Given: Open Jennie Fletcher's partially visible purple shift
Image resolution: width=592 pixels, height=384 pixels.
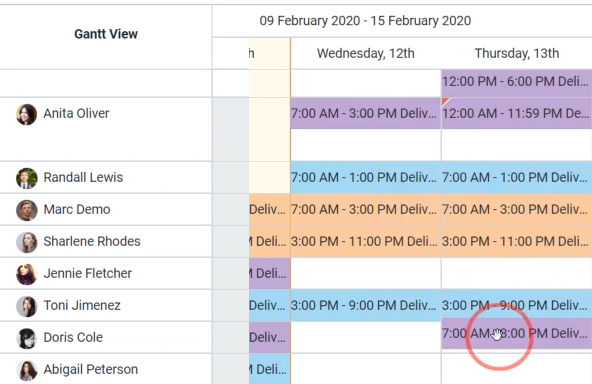Looking at the screenshot, I should point(270,273).
